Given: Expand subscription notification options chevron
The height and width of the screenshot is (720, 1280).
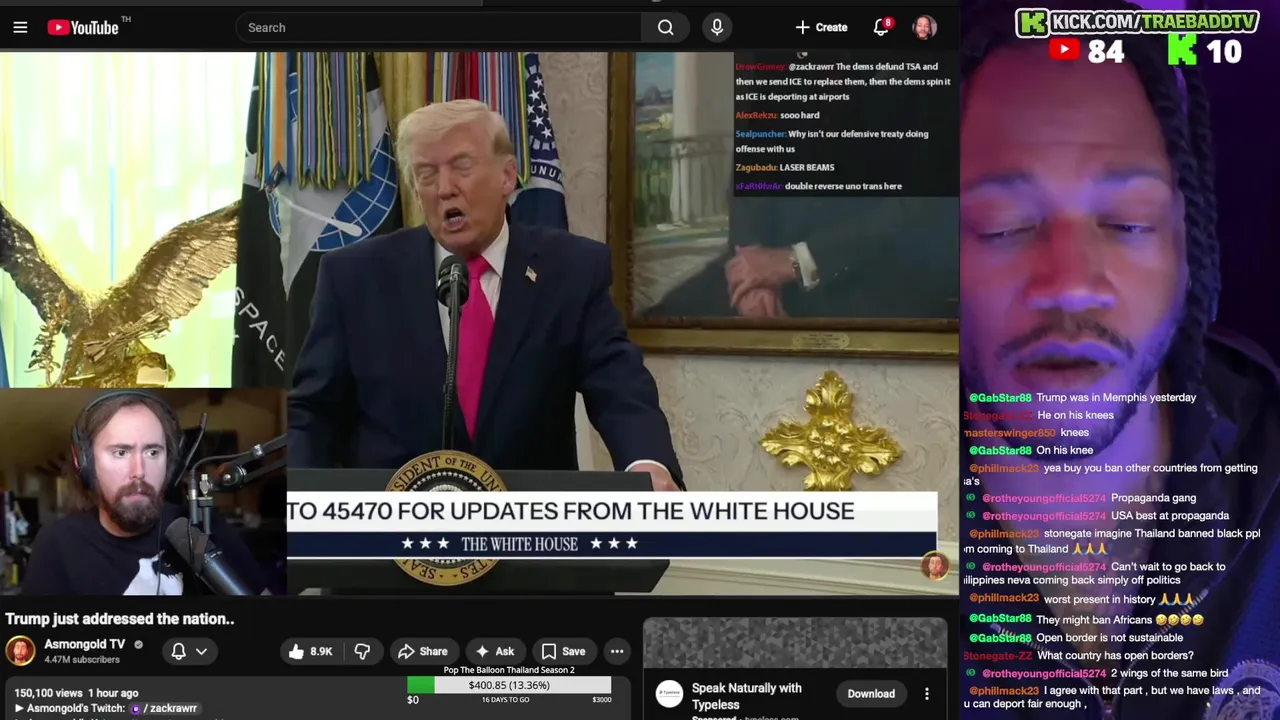Looking at the screenshot, I should (x=202, y=651).
